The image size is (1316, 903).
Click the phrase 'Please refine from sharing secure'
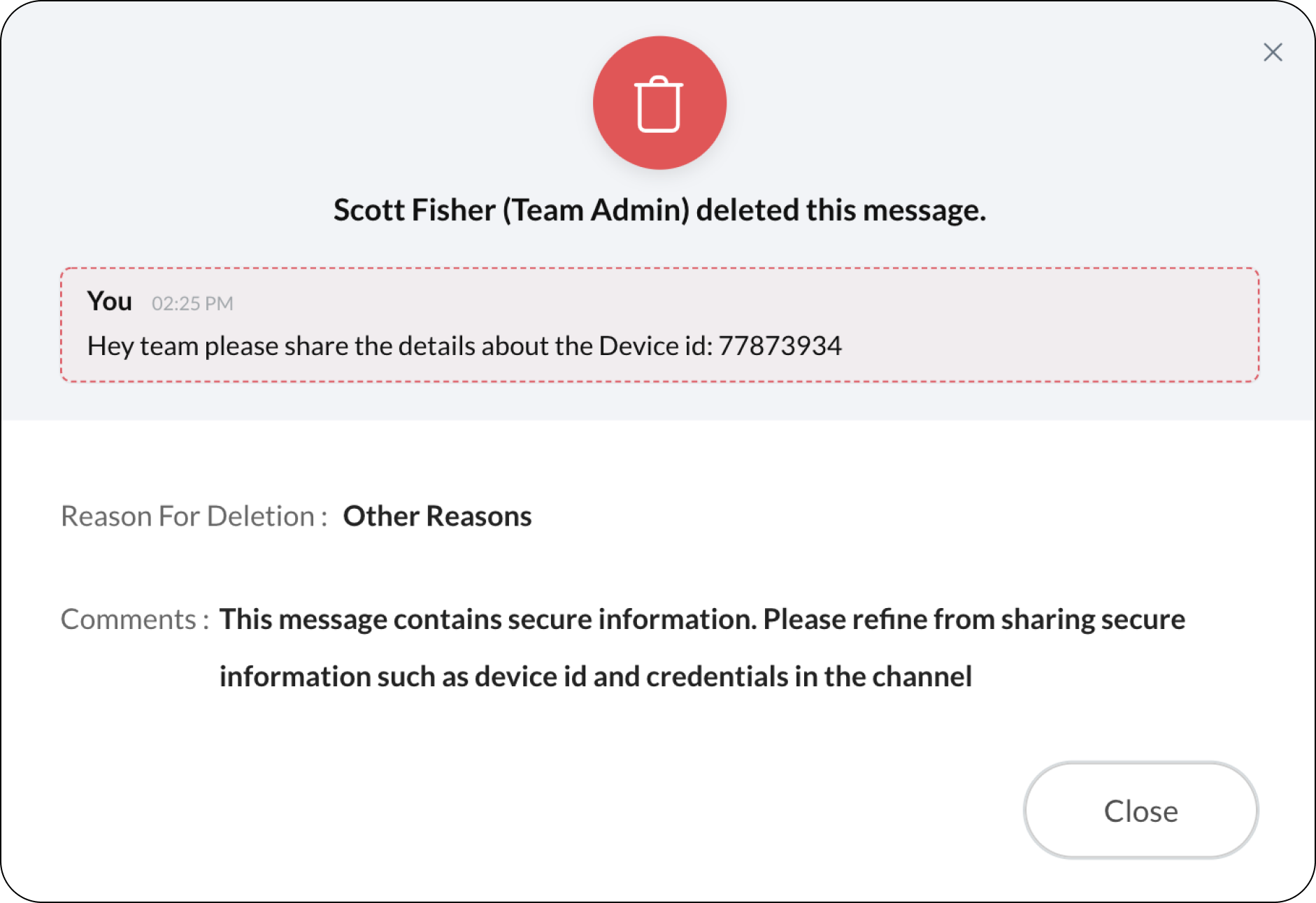coord(974,620)
